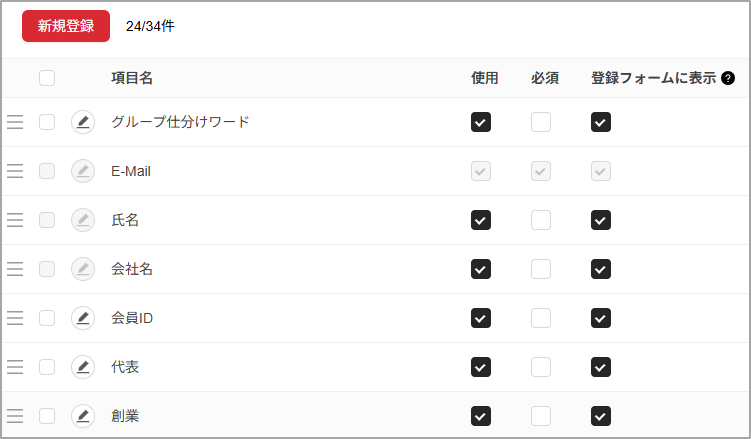
Task: Mark 代表 as 必須
Action: click(x=541, y=367)
